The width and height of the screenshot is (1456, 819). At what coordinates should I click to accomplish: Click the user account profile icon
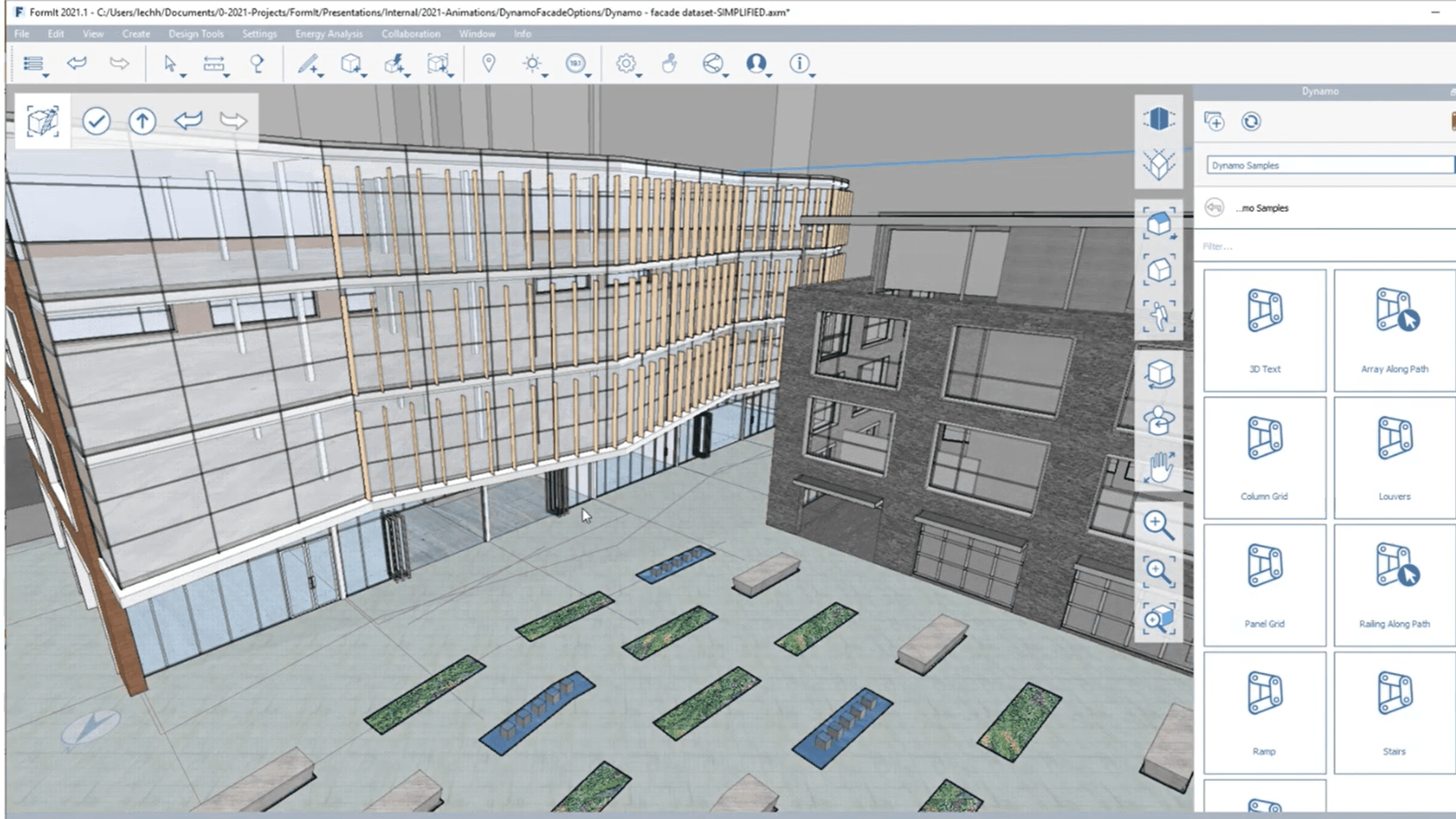[x=756, y=63]
